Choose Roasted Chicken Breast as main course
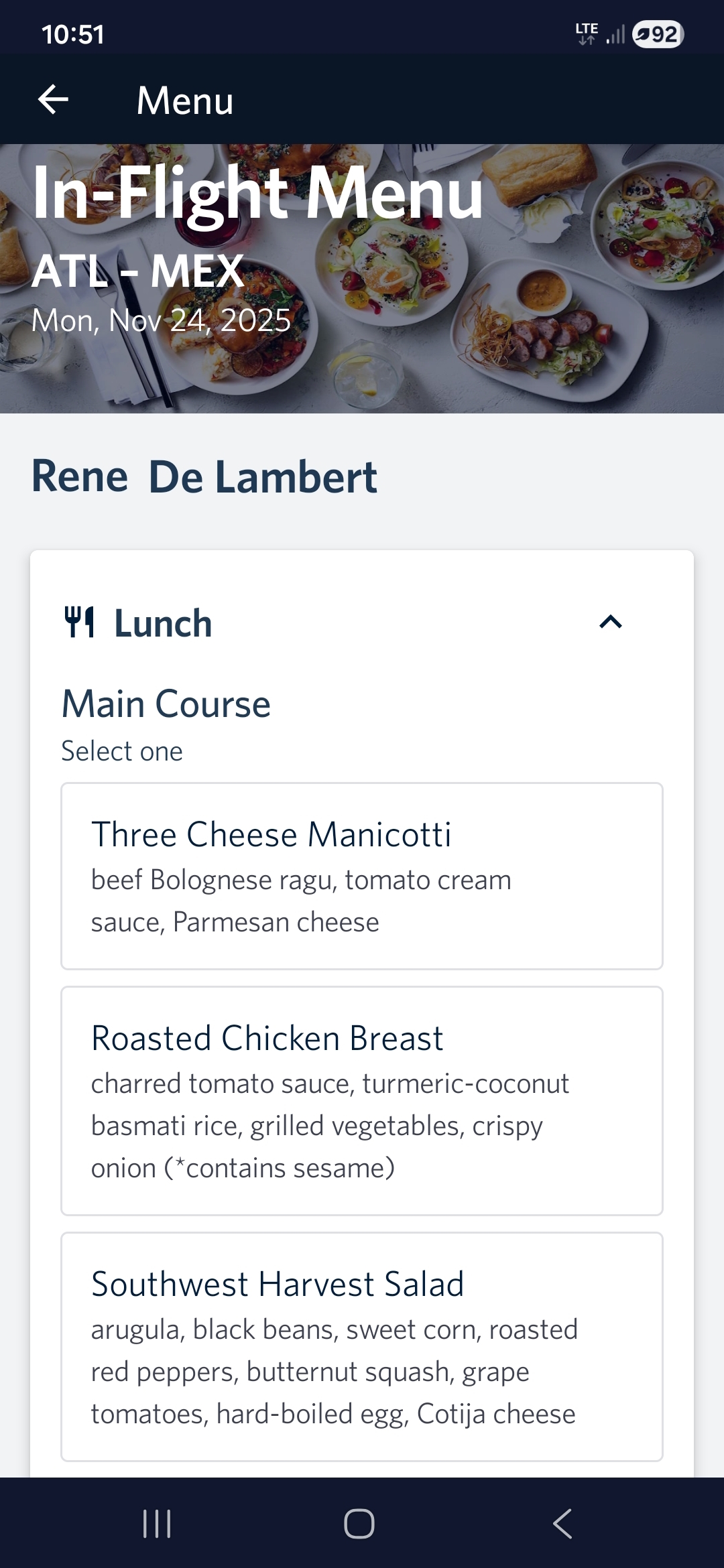724x1568 pixels. [x=362, y=1100]
